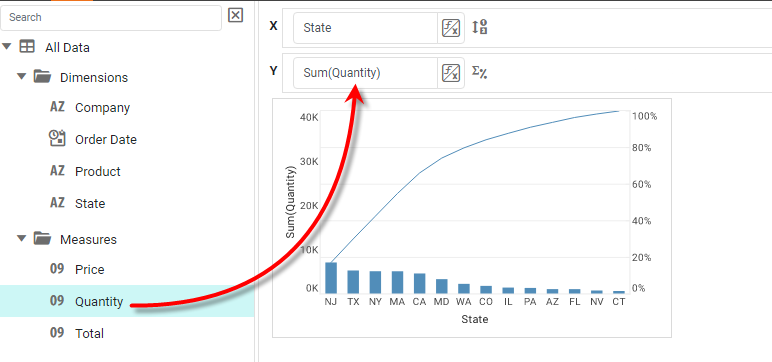Select the Company dimension
This screenshot has width=772, height=362.
coord(102,108)
